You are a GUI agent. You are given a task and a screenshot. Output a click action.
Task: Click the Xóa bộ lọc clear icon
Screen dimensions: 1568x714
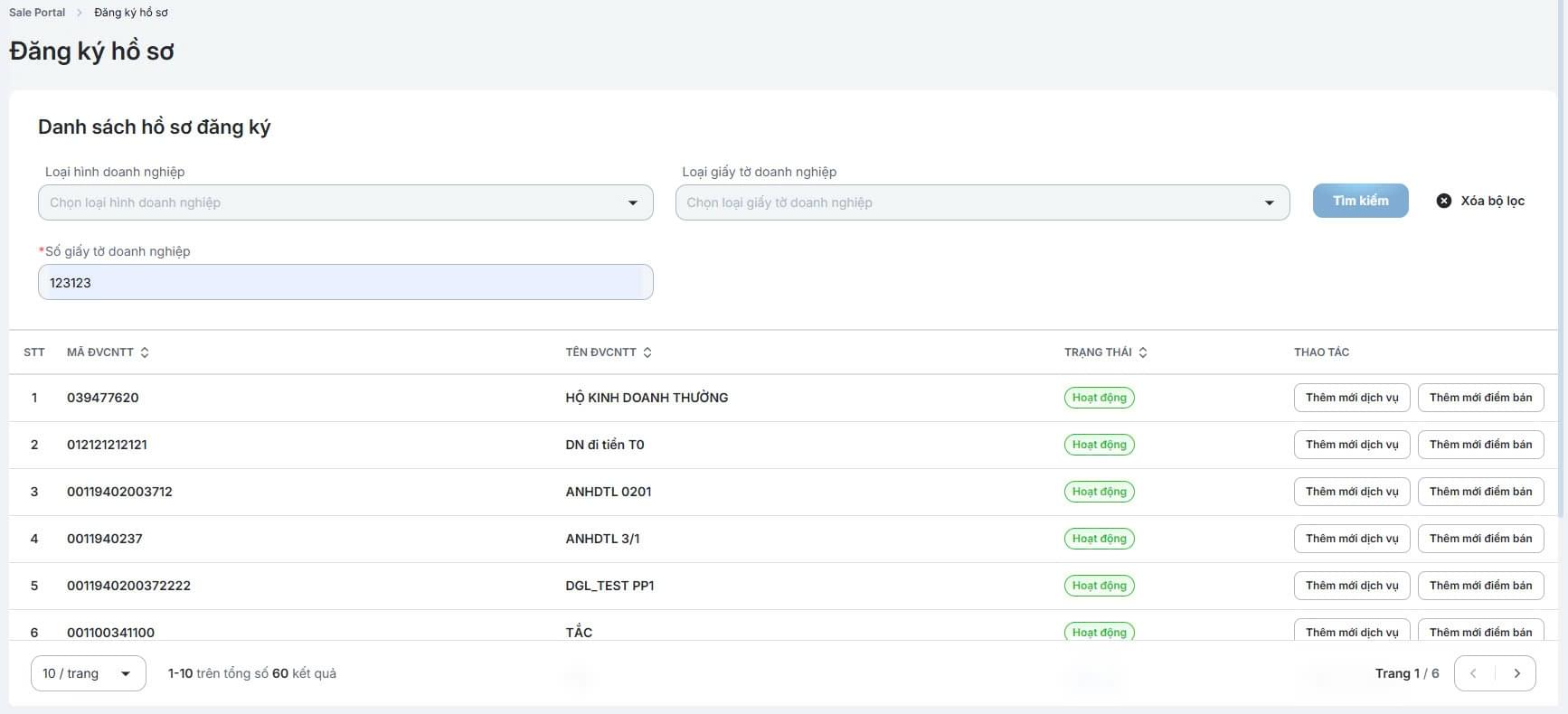(1444, 201)
